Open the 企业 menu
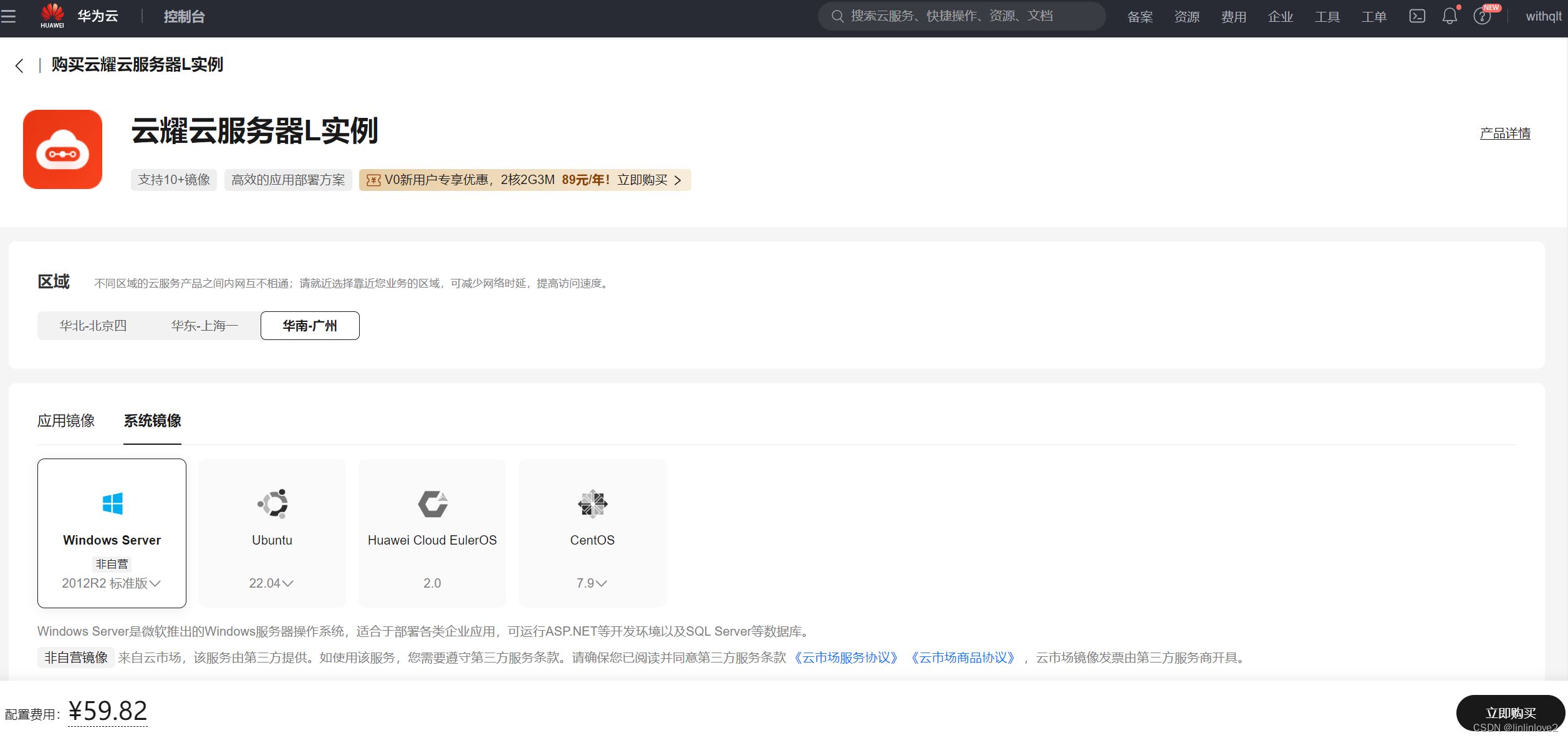The height and width of the screenshot is (738, 1568). (1281, 17)
